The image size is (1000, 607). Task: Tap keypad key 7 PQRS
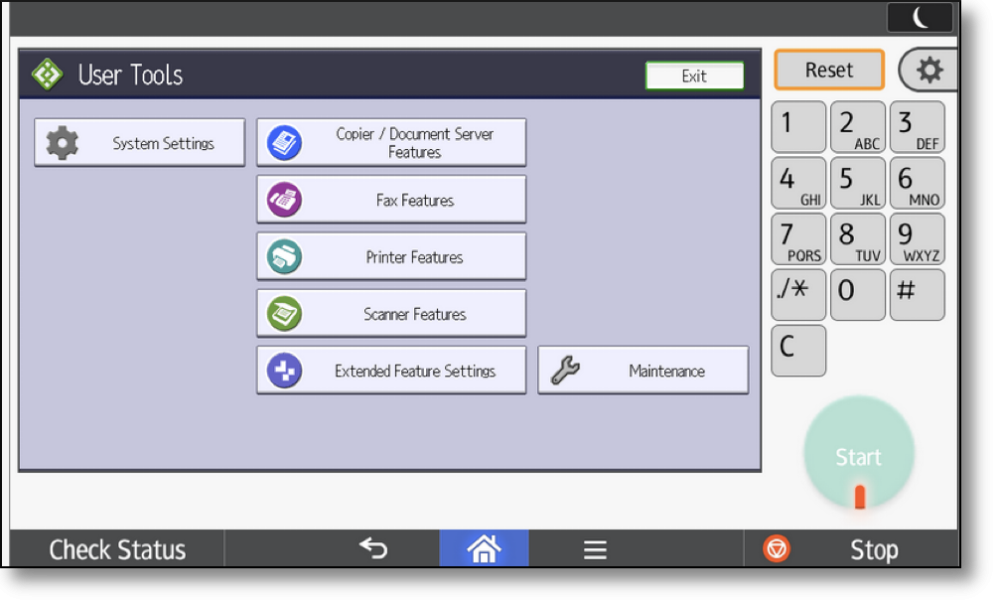click(798, 239)
